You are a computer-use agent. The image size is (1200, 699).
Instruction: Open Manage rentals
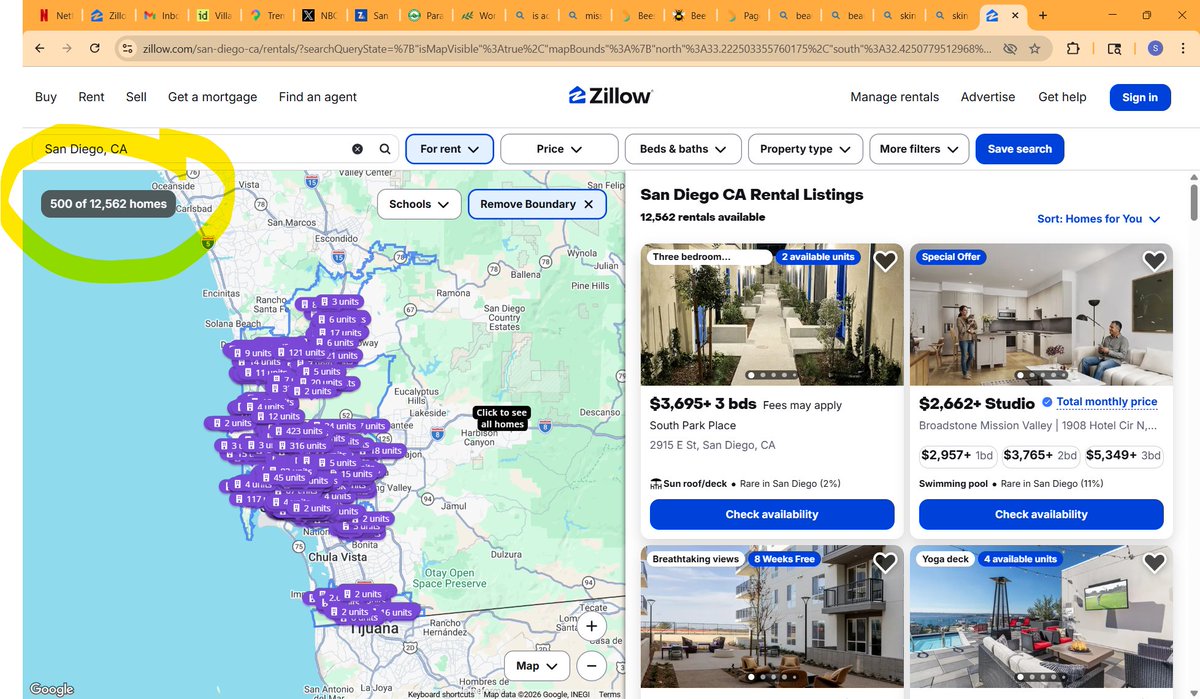tap(894, 97)
